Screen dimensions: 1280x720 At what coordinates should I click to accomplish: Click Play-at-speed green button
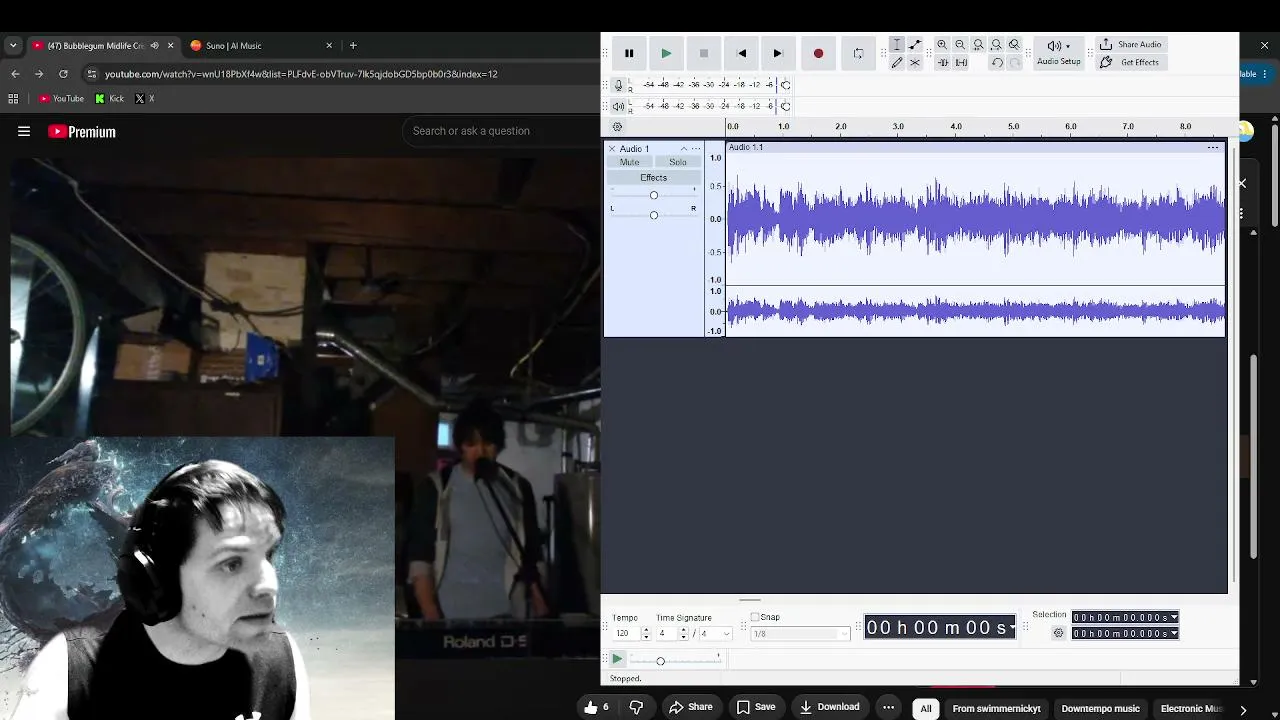(x=617, y=659)
